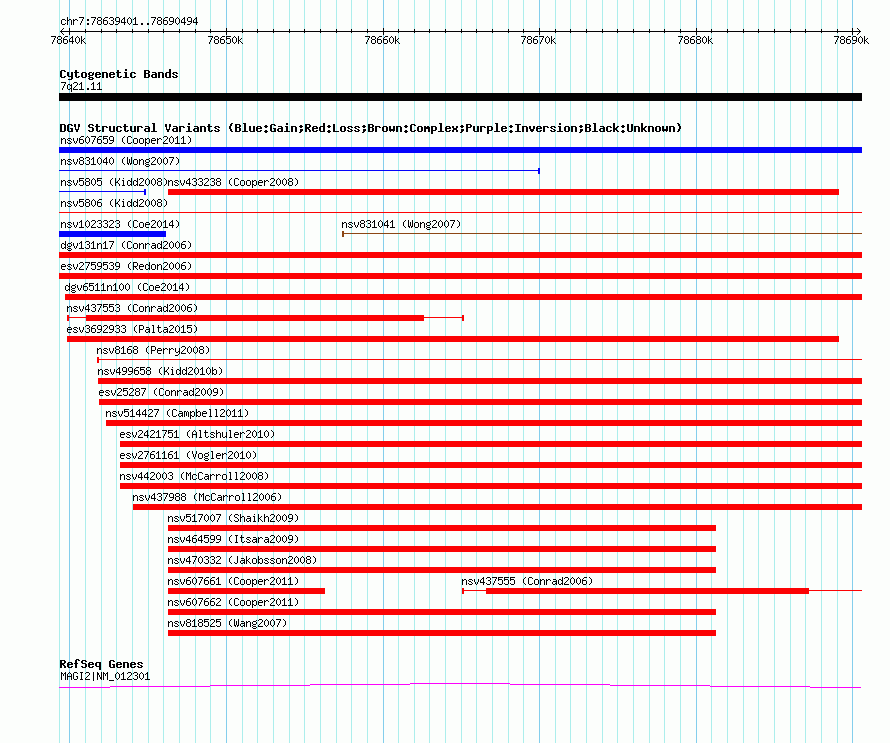Screen dimensions: 890x743
Task: Click the short red nsv607661 loss bar
Action: pos(246,591)
